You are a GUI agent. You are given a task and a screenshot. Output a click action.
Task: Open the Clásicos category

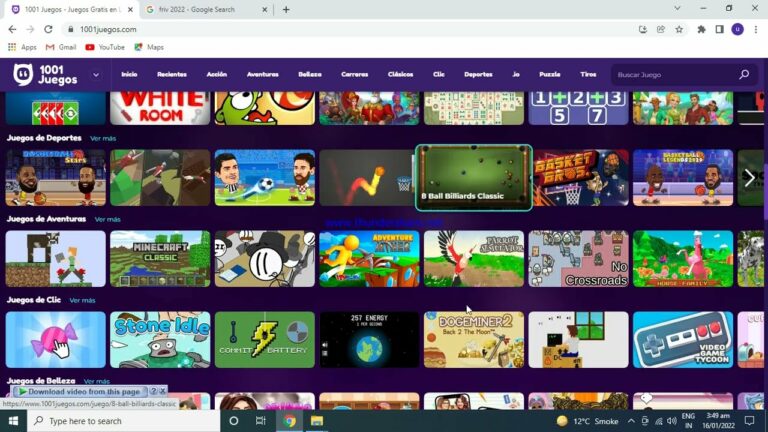pyautogui.click(x=401, y=74)
